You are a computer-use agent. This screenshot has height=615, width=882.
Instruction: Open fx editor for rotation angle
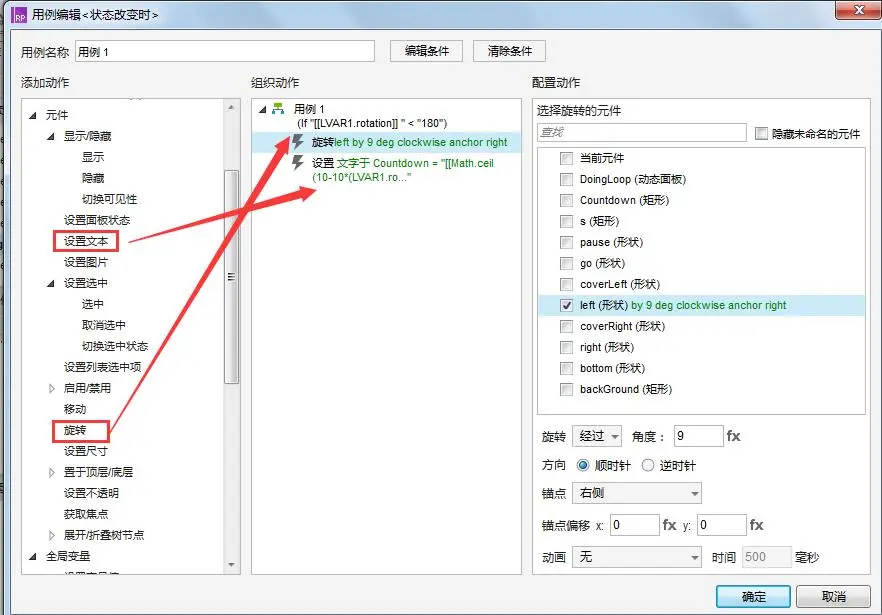[734, 436]
